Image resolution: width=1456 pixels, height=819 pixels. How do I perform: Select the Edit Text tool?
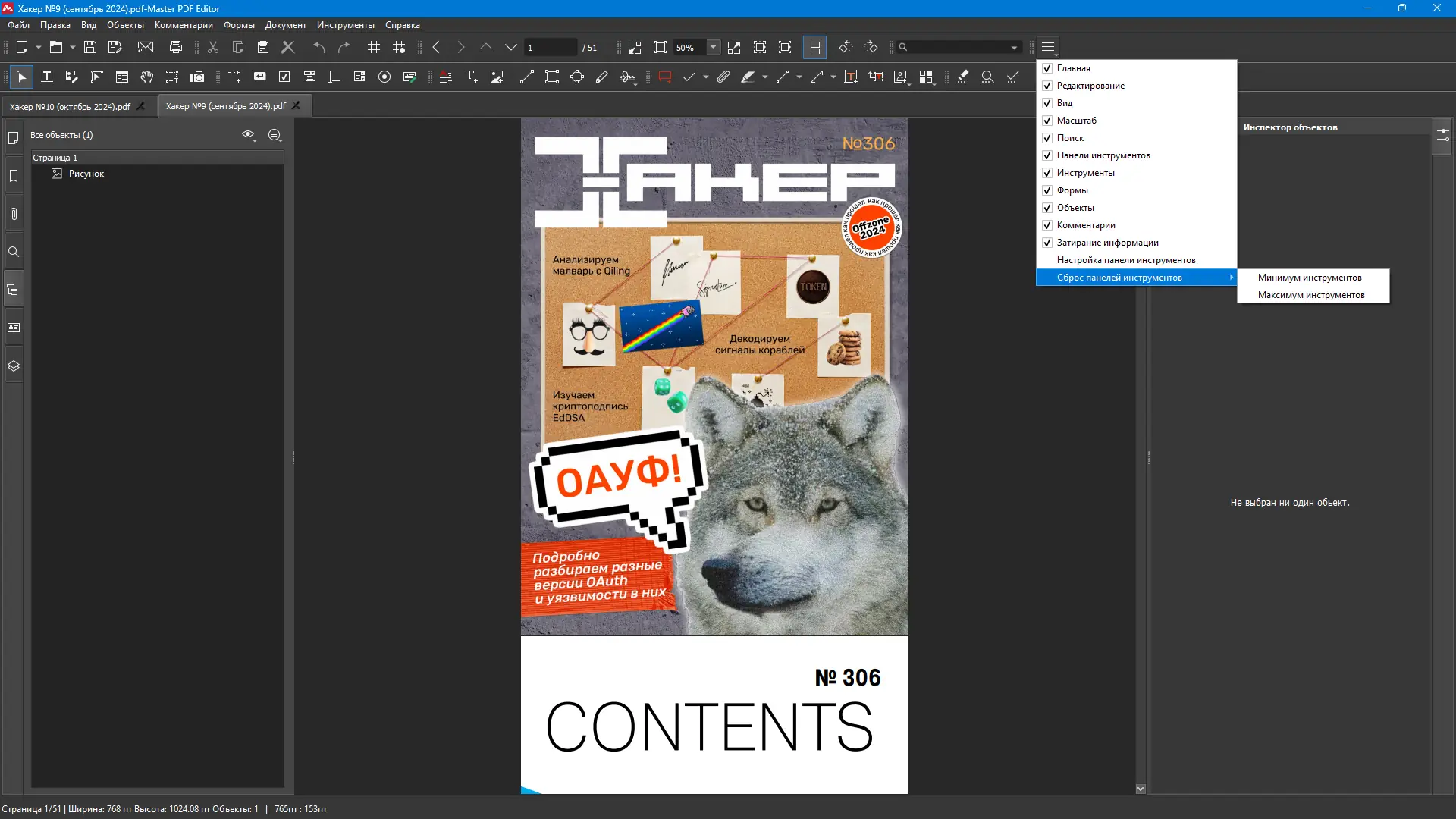point(47,77)
